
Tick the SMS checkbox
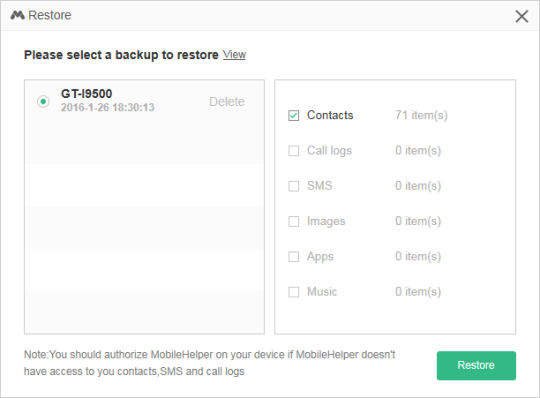[294, 186]
